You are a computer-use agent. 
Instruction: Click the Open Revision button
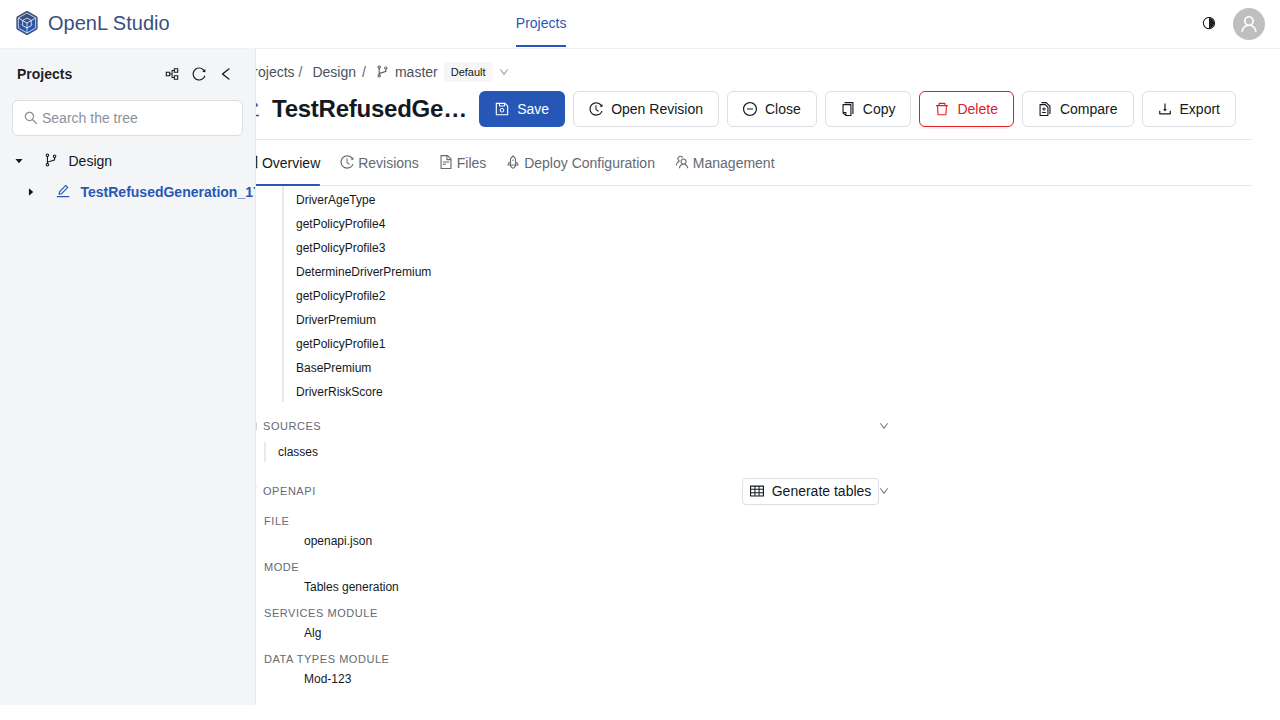click(x=646, y=109)
